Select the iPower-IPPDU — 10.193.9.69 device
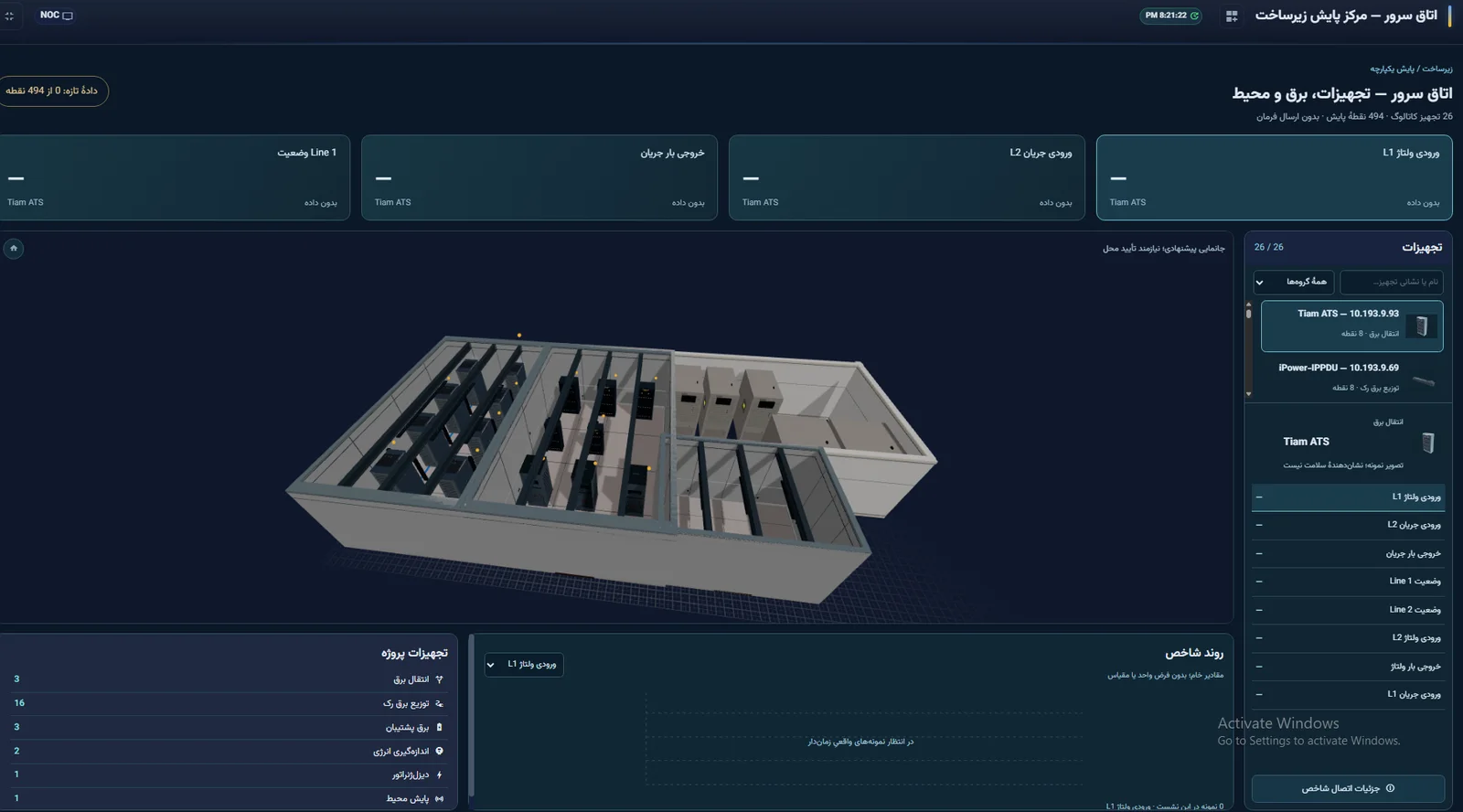 1351,378
